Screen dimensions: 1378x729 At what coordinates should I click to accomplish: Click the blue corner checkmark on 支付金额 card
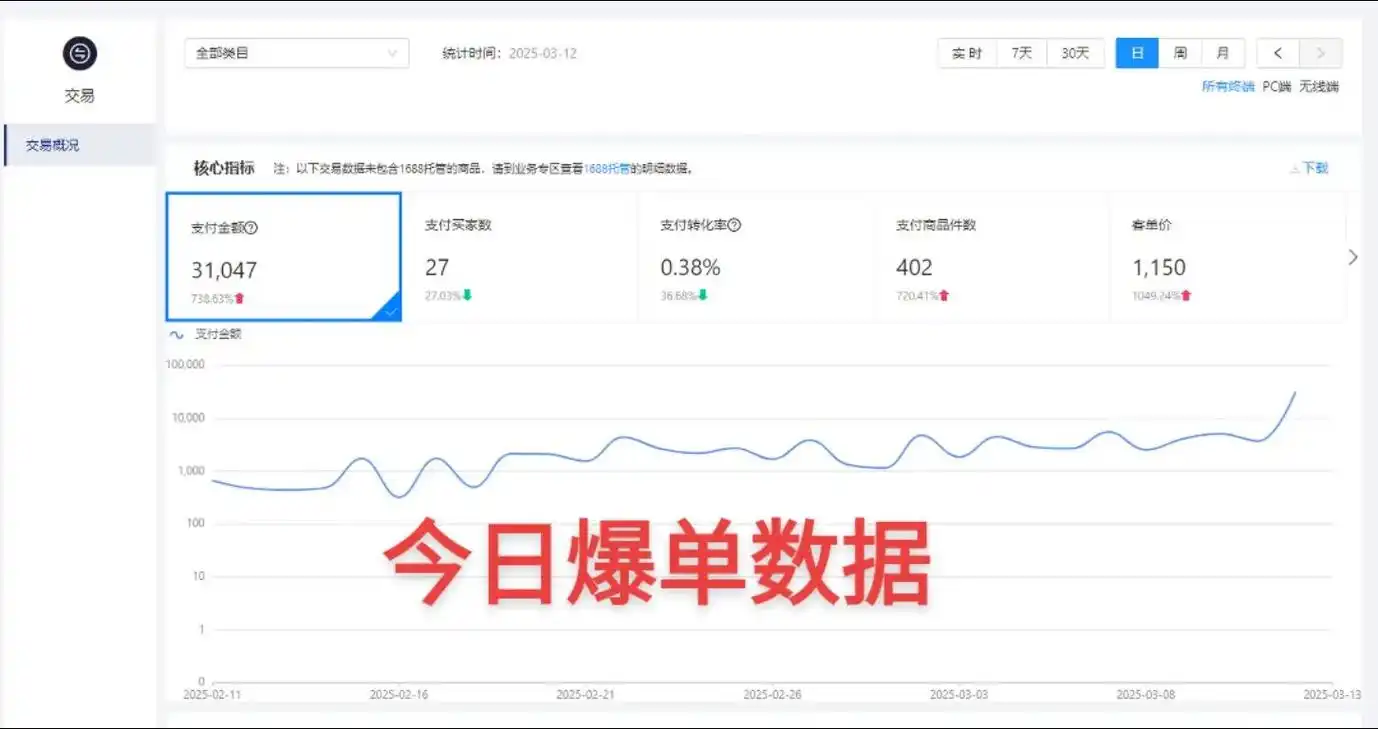coord(390,310)
